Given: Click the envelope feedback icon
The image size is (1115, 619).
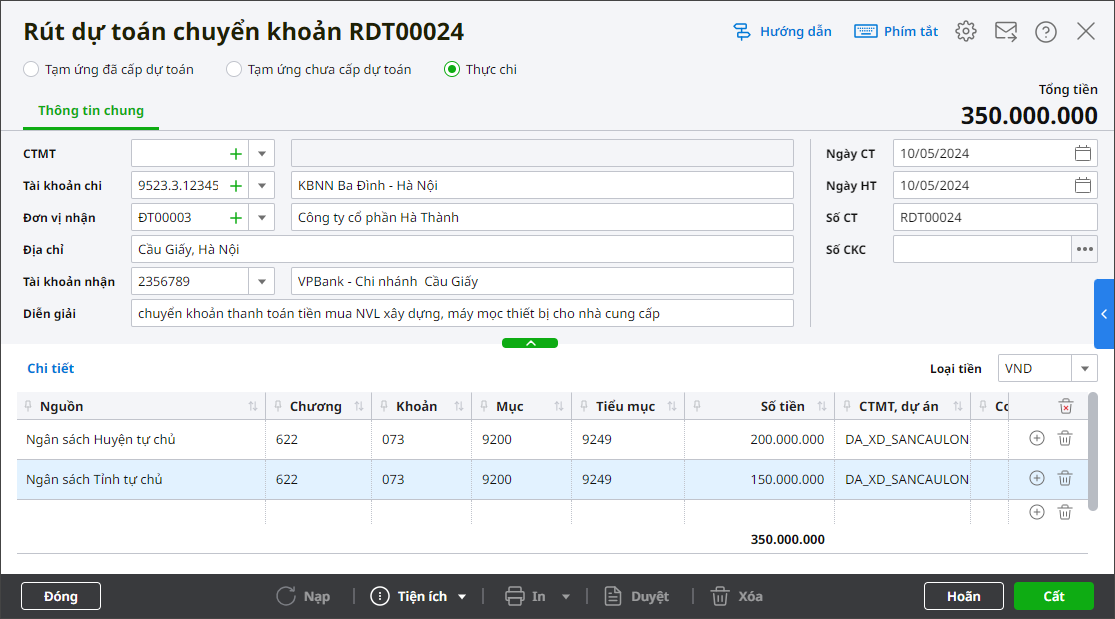Looking at the screenshot, I should pyautogui.click(x=1005, y=31).
